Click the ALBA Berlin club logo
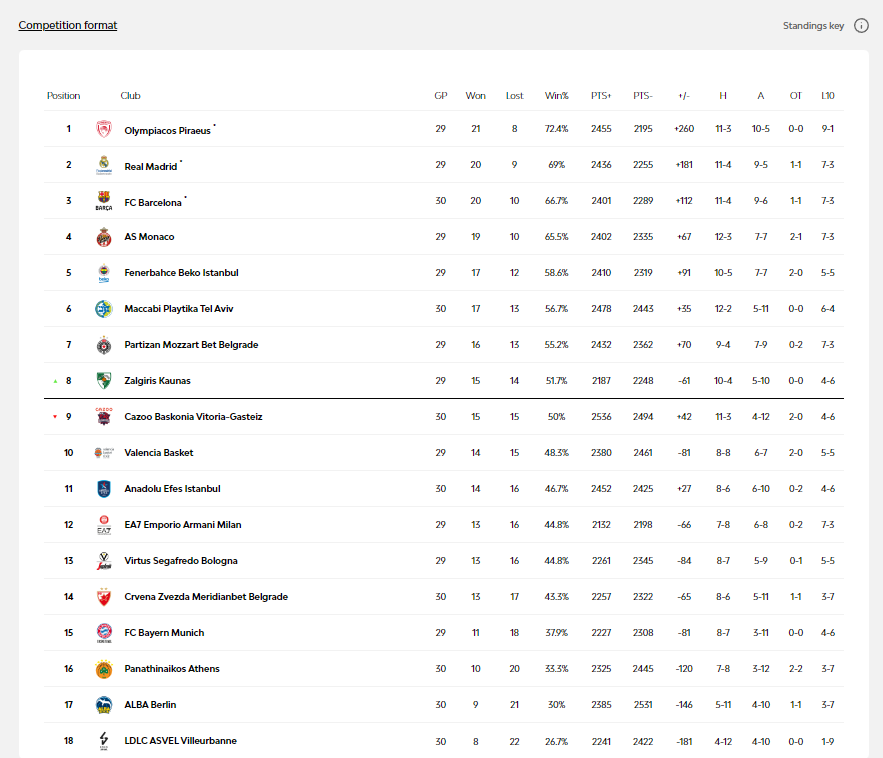 coord(104,705)
